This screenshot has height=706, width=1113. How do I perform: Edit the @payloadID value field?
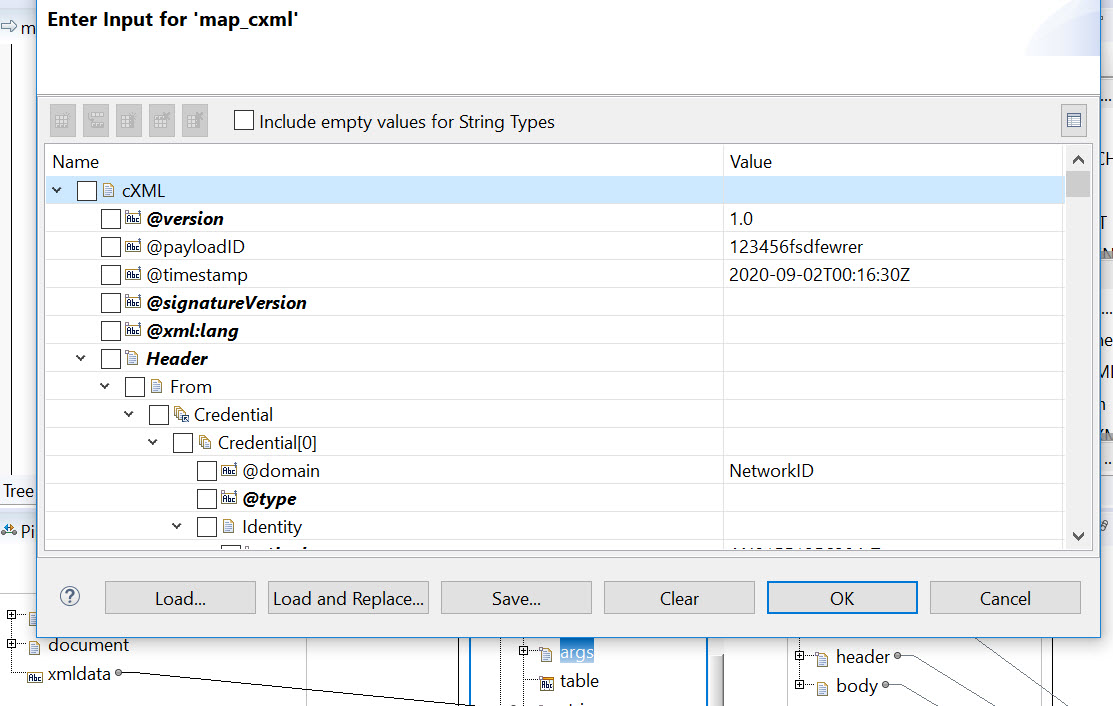(x=893, y=246)
